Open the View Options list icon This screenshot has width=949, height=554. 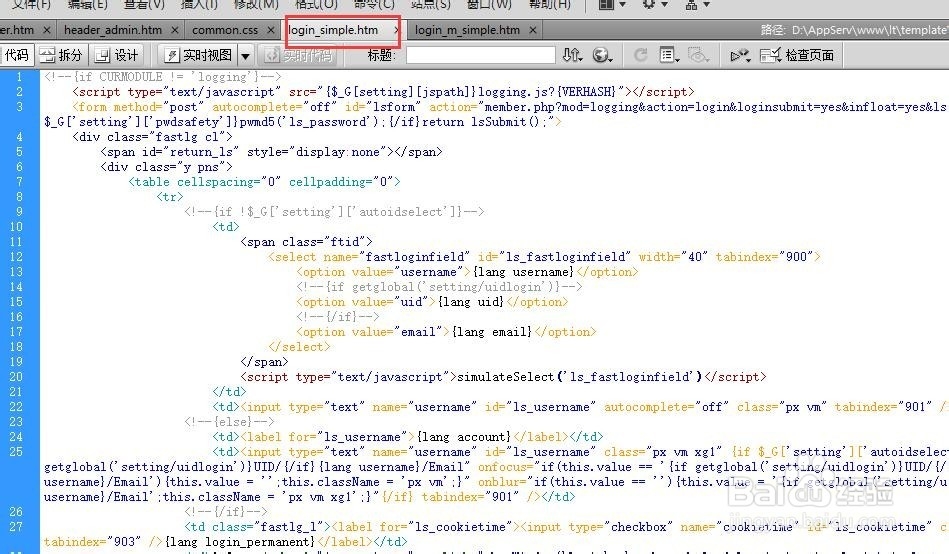pyautogui.click(x=669, y=55)
